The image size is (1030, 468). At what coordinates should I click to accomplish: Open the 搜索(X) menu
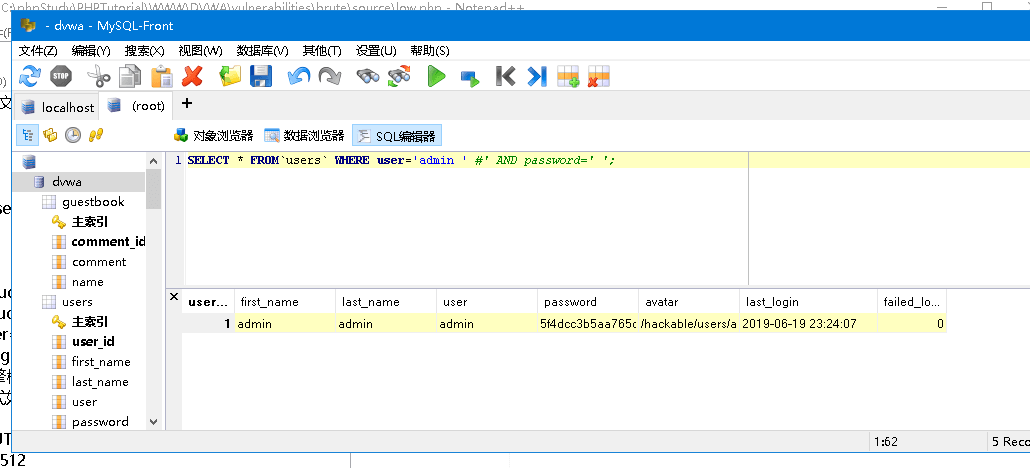point(145,51)
